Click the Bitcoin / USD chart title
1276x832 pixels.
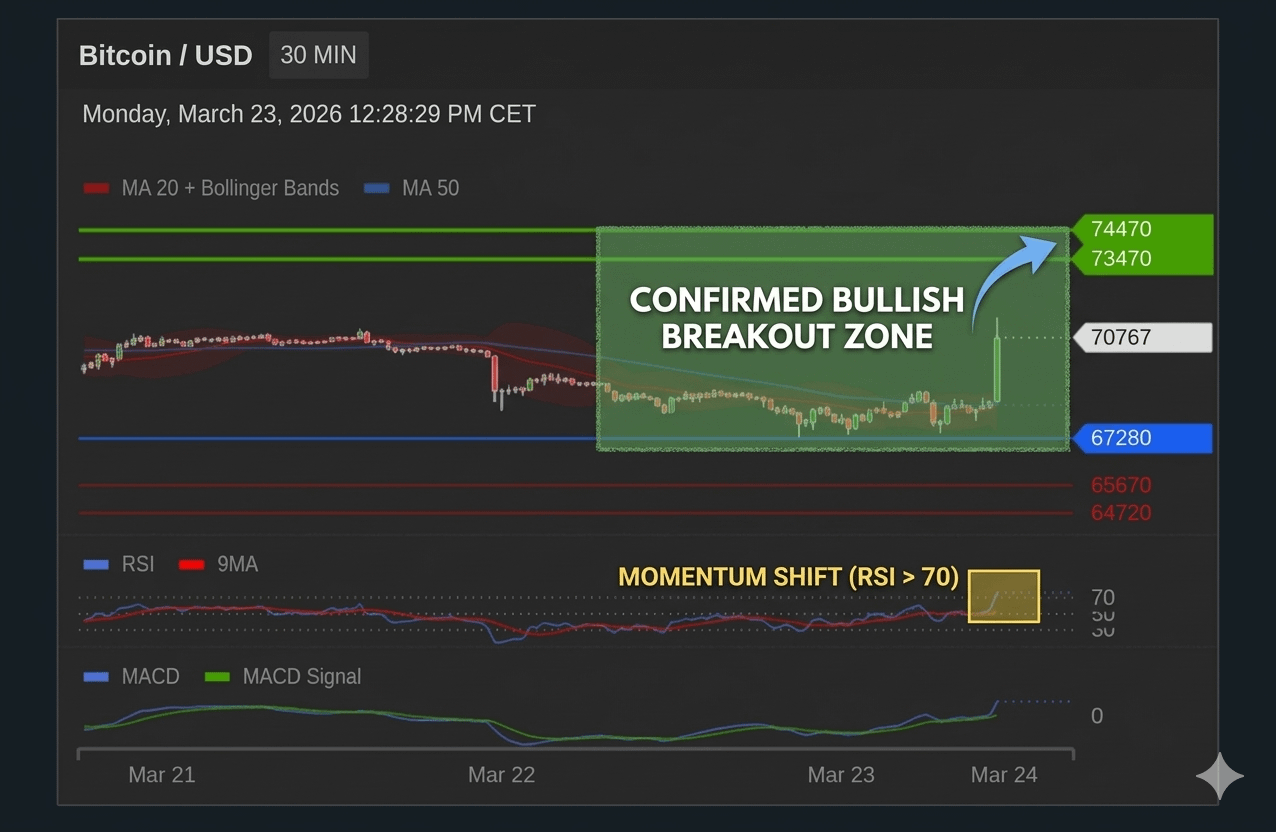tap(166, 55)
